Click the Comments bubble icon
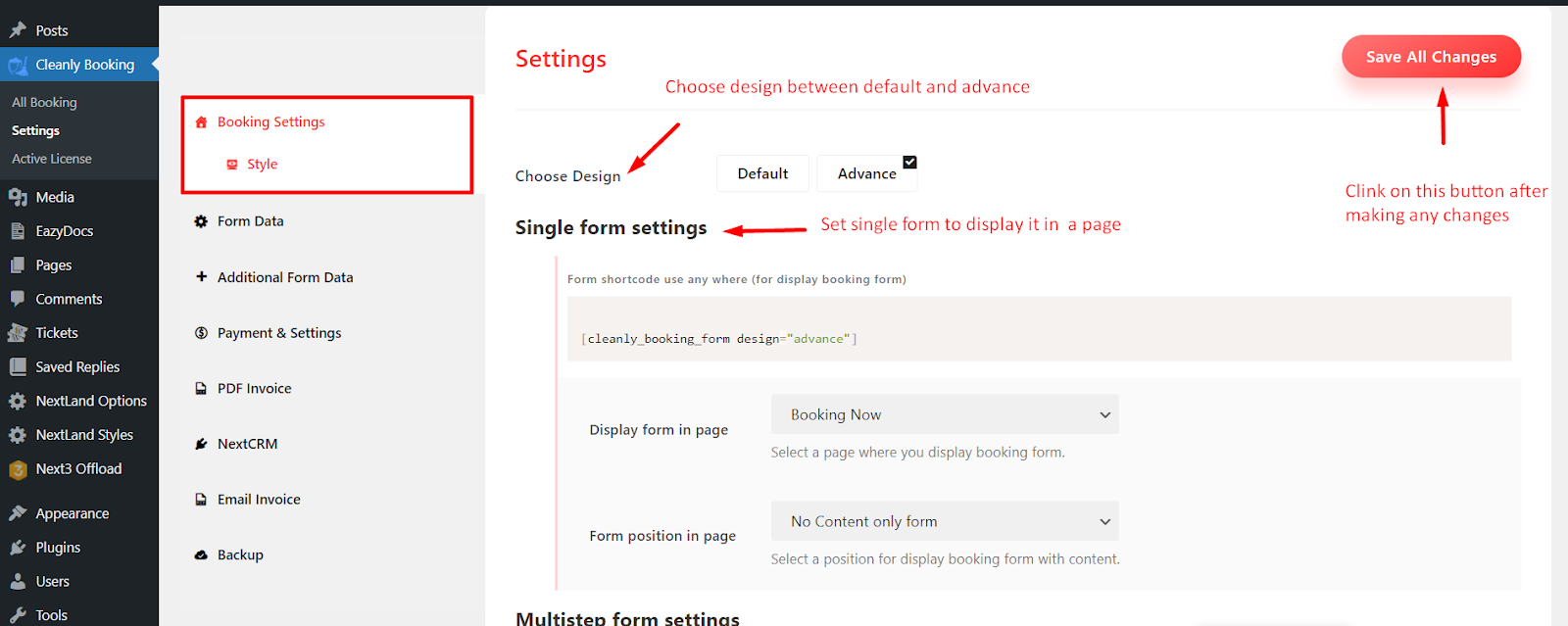The height and width of the screenshot is (626, 1568). [18, 299]
